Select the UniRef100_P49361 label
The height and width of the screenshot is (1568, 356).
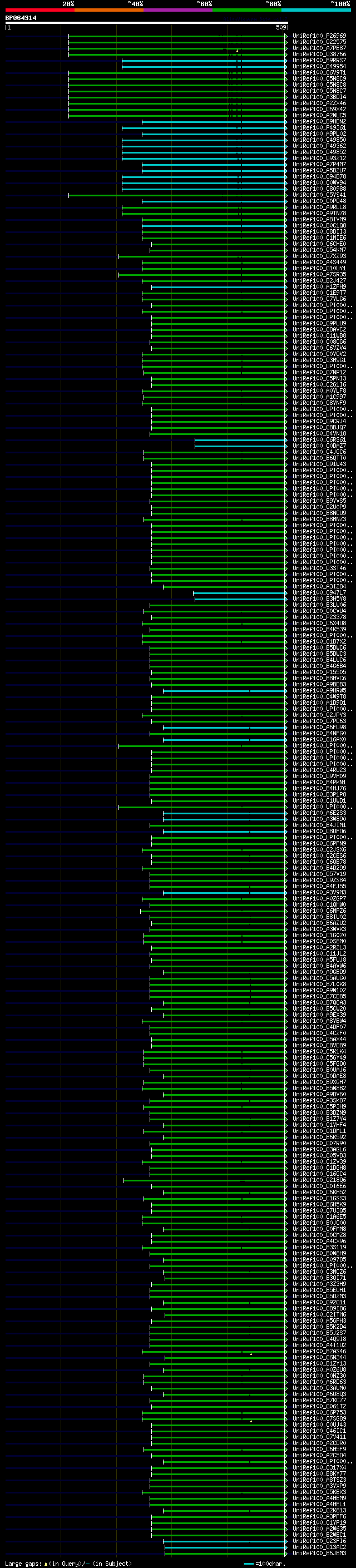[x=319, y=128]
